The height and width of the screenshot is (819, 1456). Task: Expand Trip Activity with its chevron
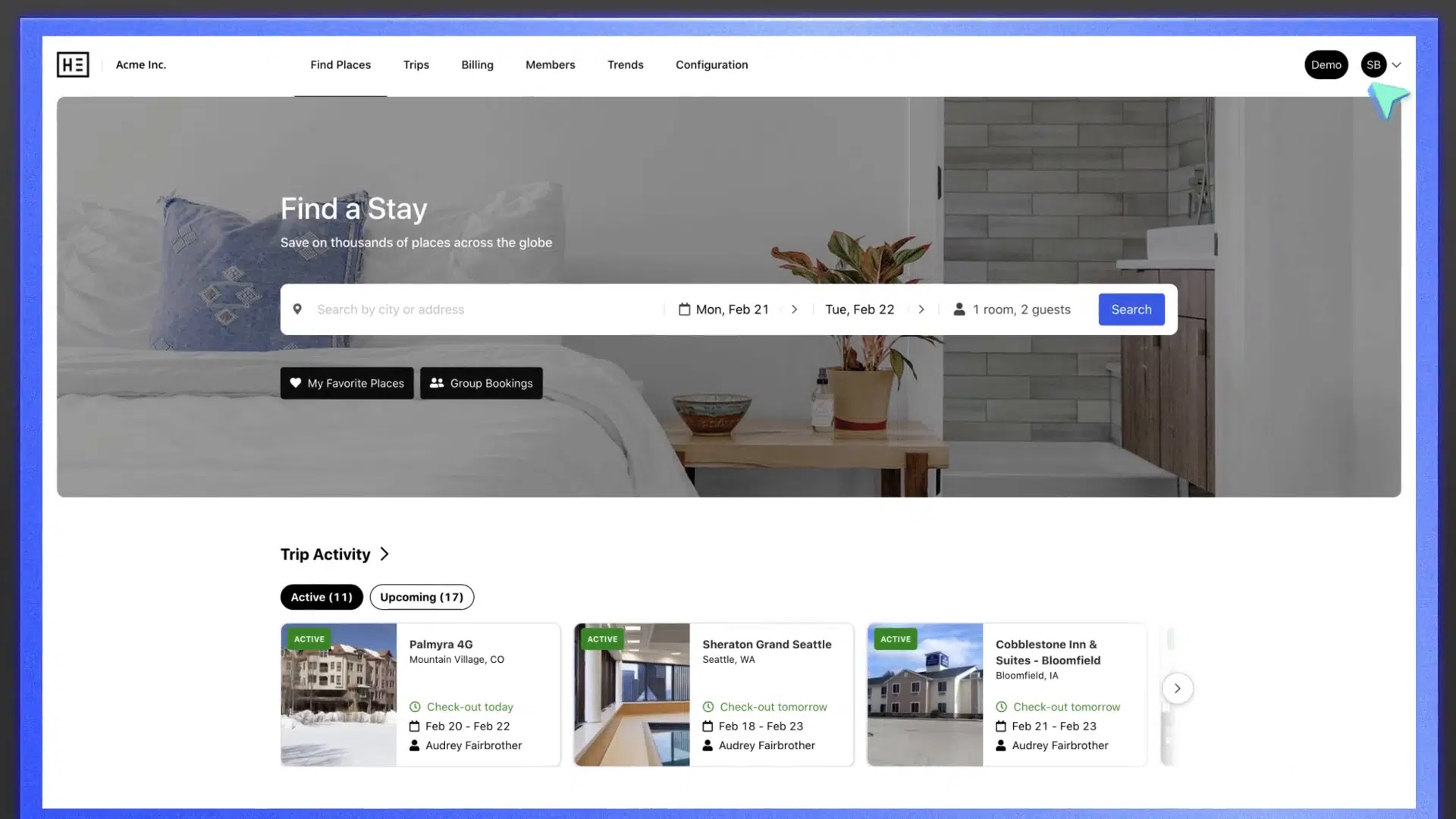[x=384, y=554]
